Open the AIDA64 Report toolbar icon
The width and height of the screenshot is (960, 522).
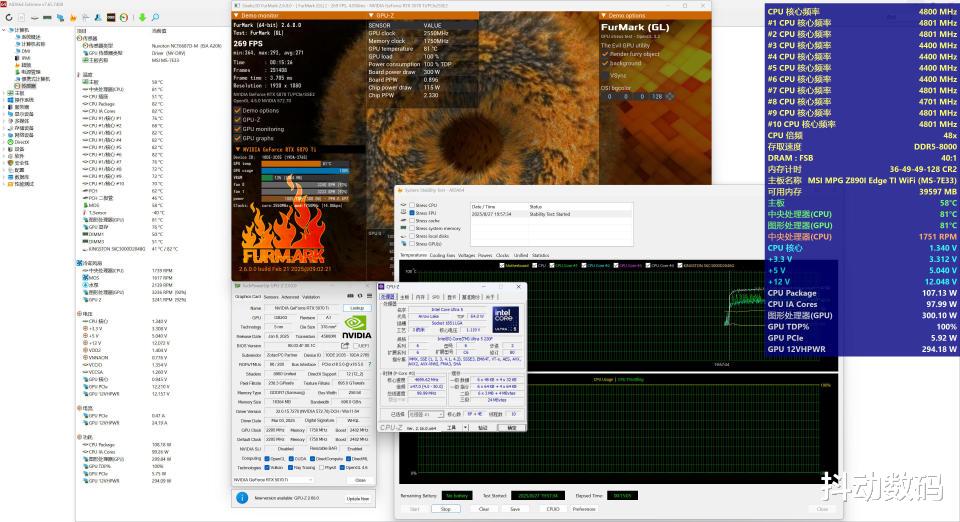tap(21, 17)
